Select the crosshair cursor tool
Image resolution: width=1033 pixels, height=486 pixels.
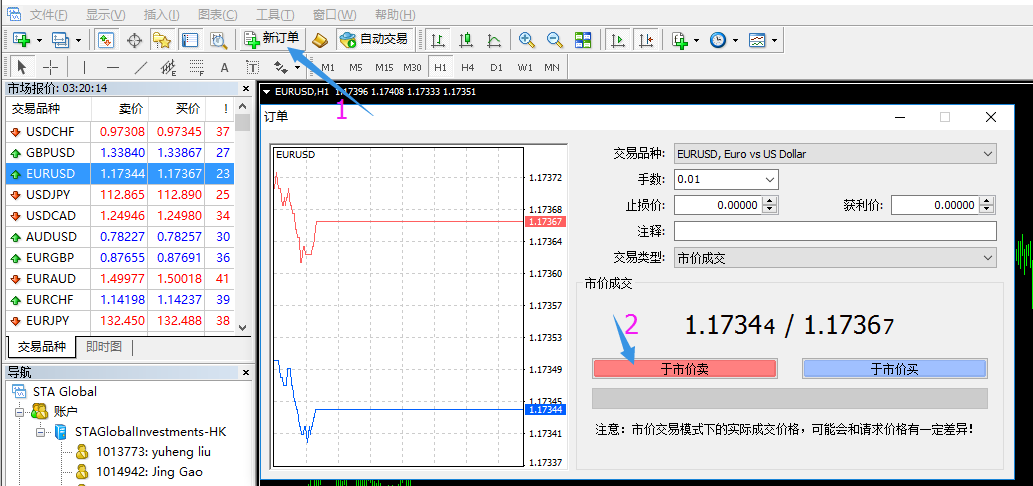point(51,67)
